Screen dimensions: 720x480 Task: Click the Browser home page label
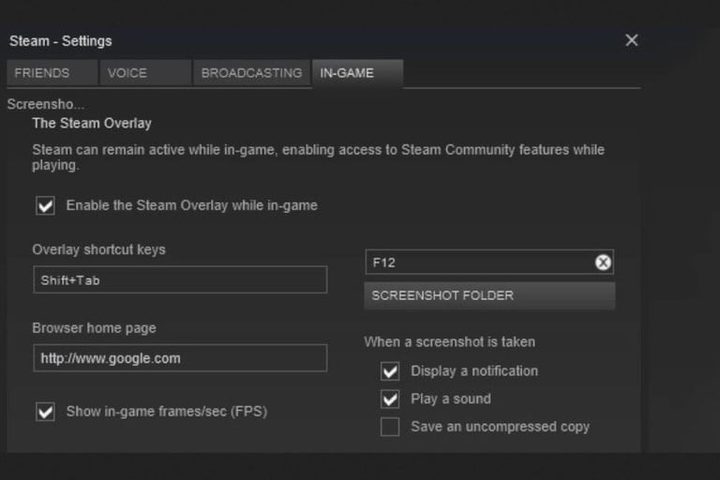point(94,328)
